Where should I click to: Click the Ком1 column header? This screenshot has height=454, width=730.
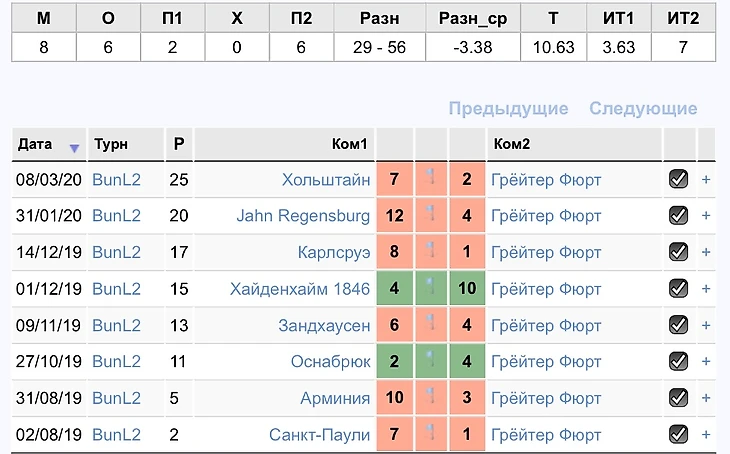[x=350, y=144]
